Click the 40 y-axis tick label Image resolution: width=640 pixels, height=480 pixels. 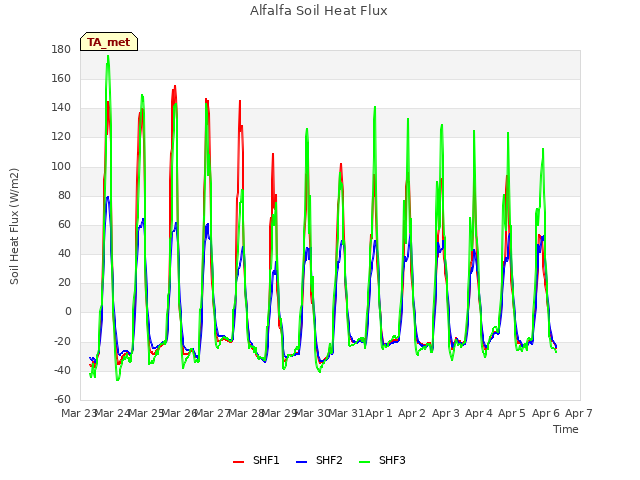click(64, 253)
